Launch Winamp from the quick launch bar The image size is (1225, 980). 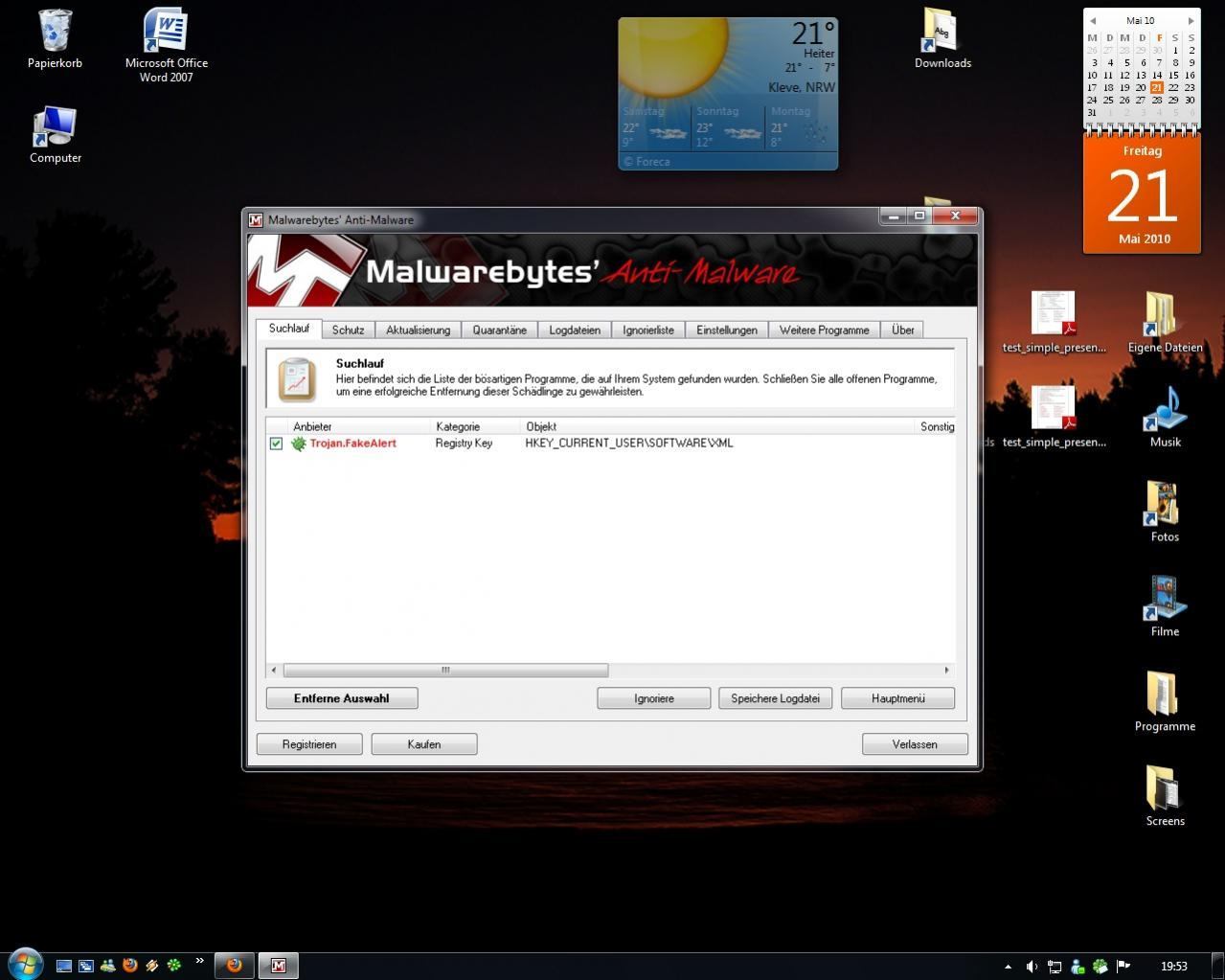point(152,966)
